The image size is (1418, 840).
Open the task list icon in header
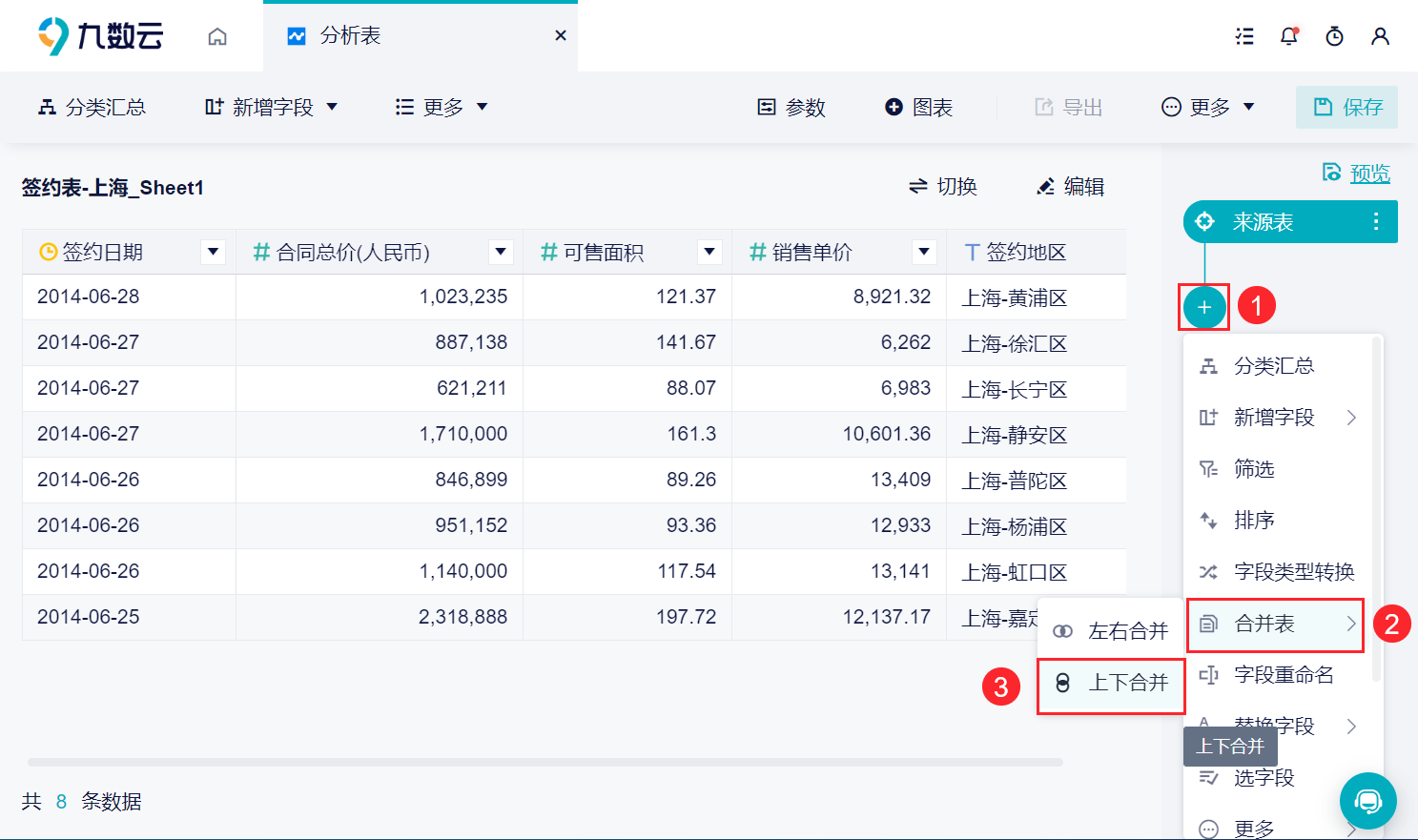coord(1244,36)
